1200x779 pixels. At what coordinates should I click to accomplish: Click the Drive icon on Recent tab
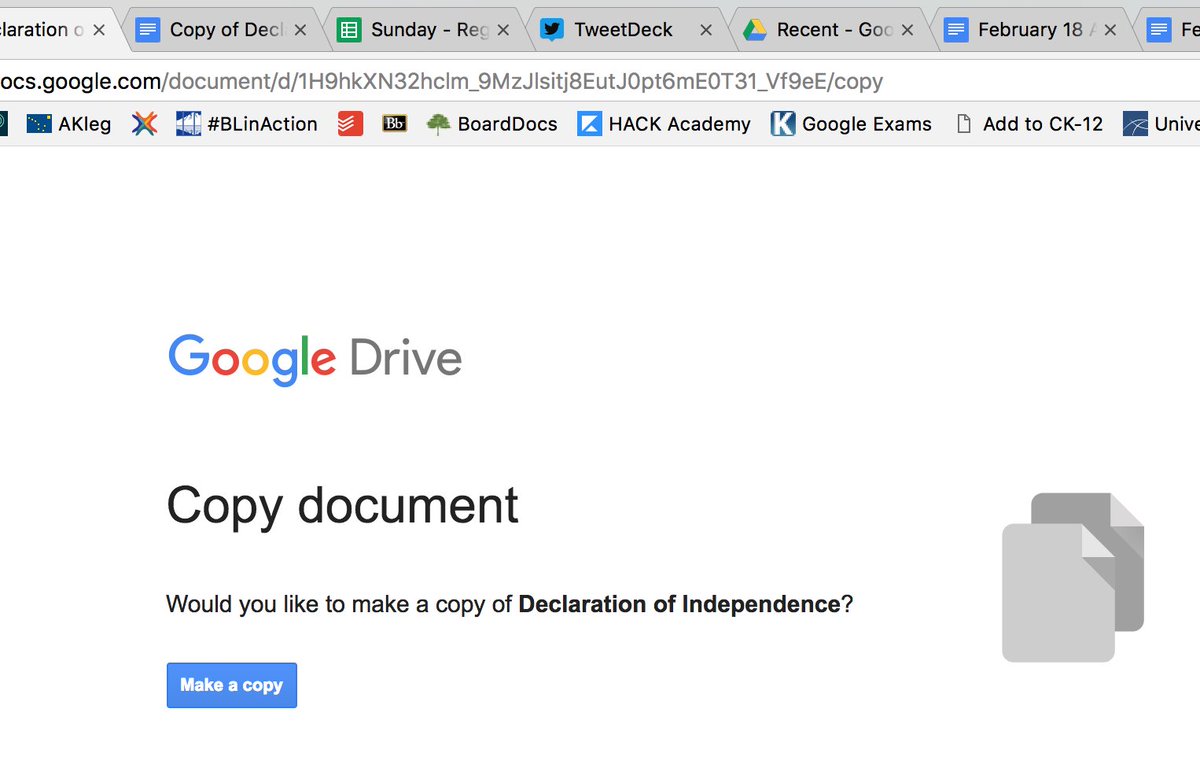point(755,30)
